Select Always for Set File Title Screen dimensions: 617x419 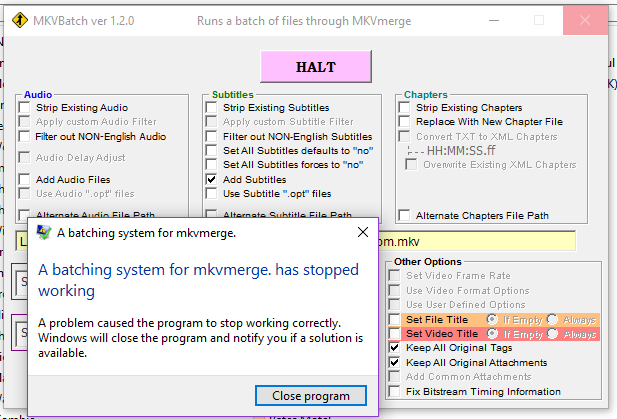552,319
